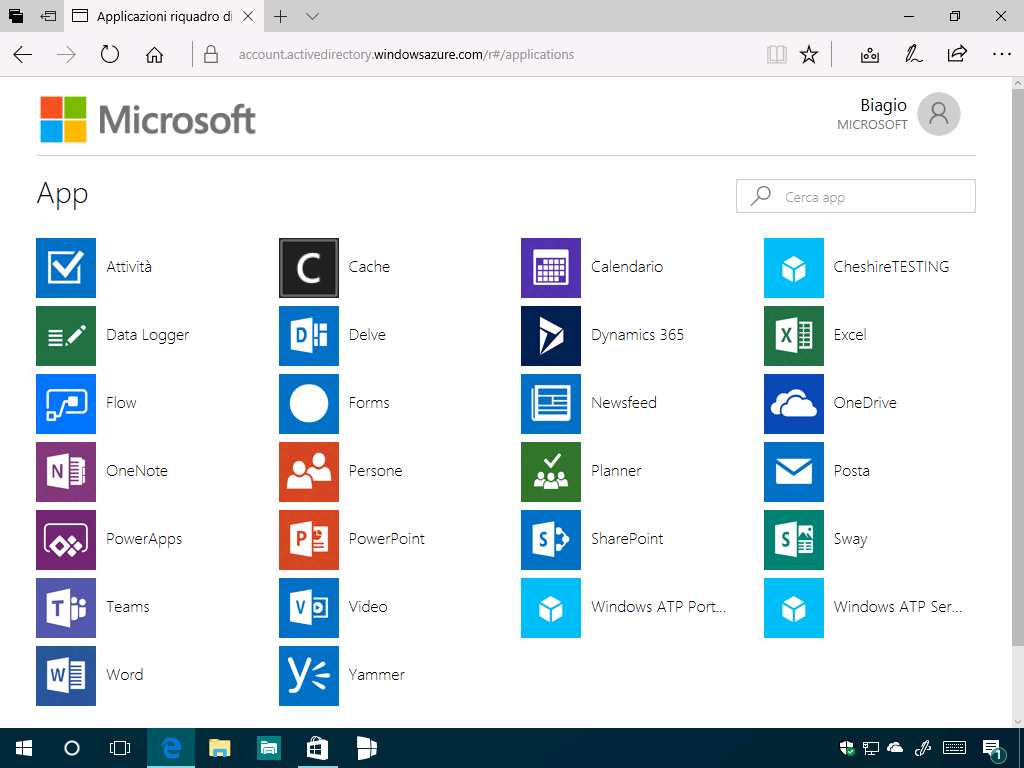Open the Newsfeed app icon
Viewport: 1024px width, 768px height.
tap(551, 404)
